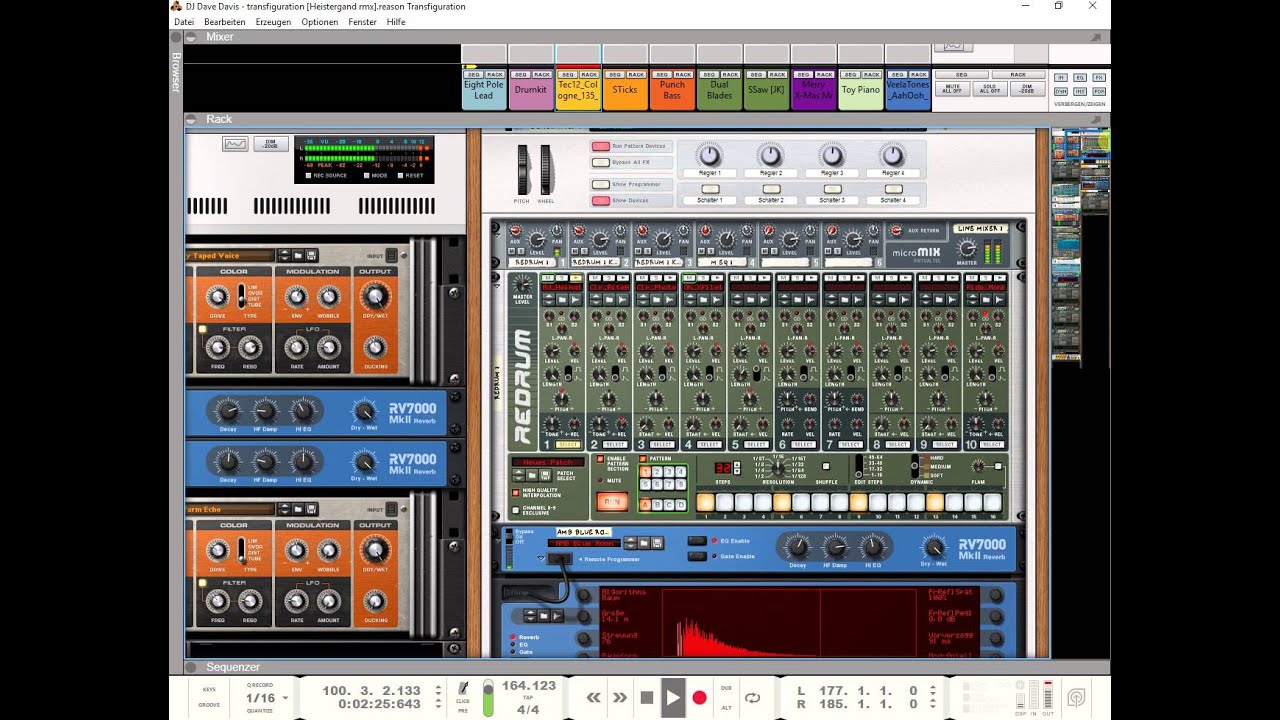Rewind the song position

tap(593, 697)
